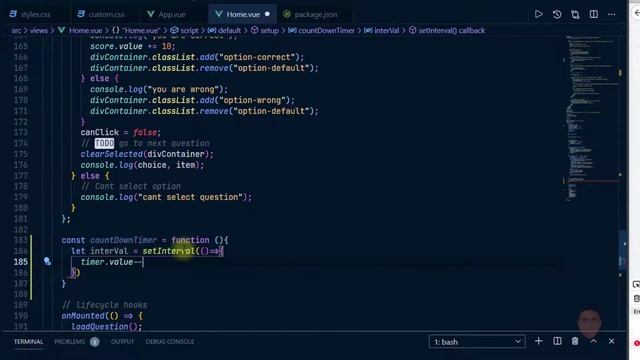Screen dimensions: 640x360
Task: Click back arrow in right browser window
Action: (636, 13)
